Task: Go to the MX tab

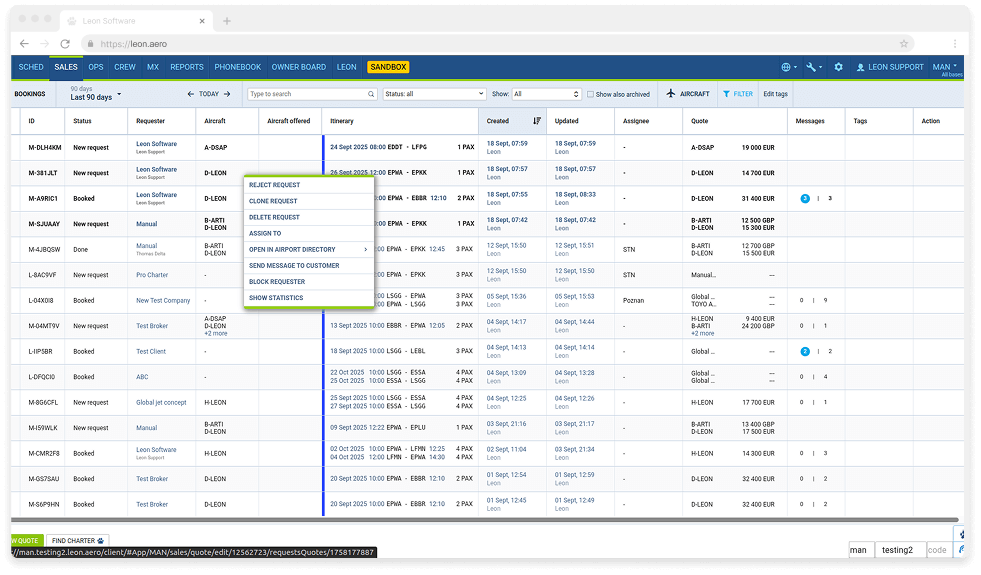Action: [153, 67]
